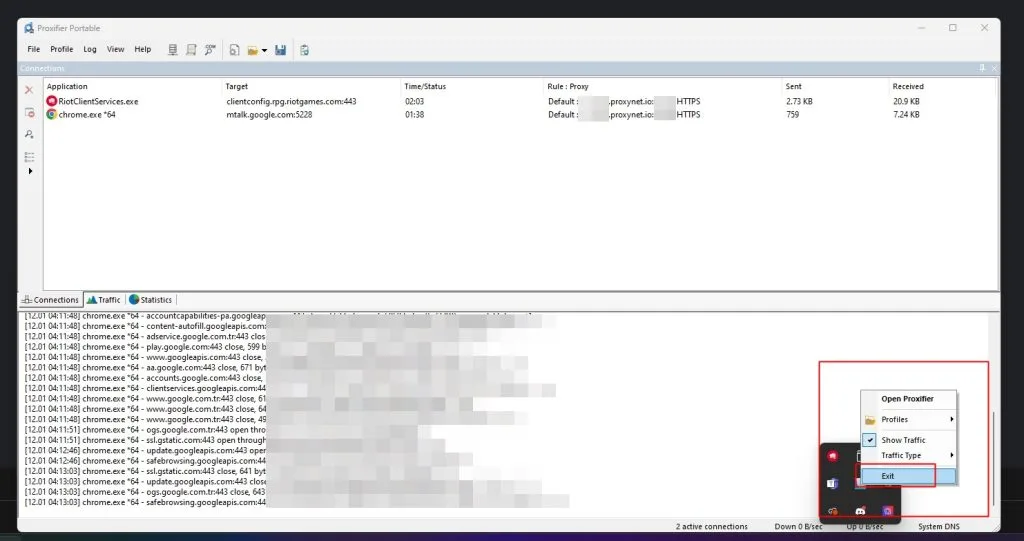Expand the Profiles submenu in tray menu
The image size is (1024, 541).
coord(908,419)
